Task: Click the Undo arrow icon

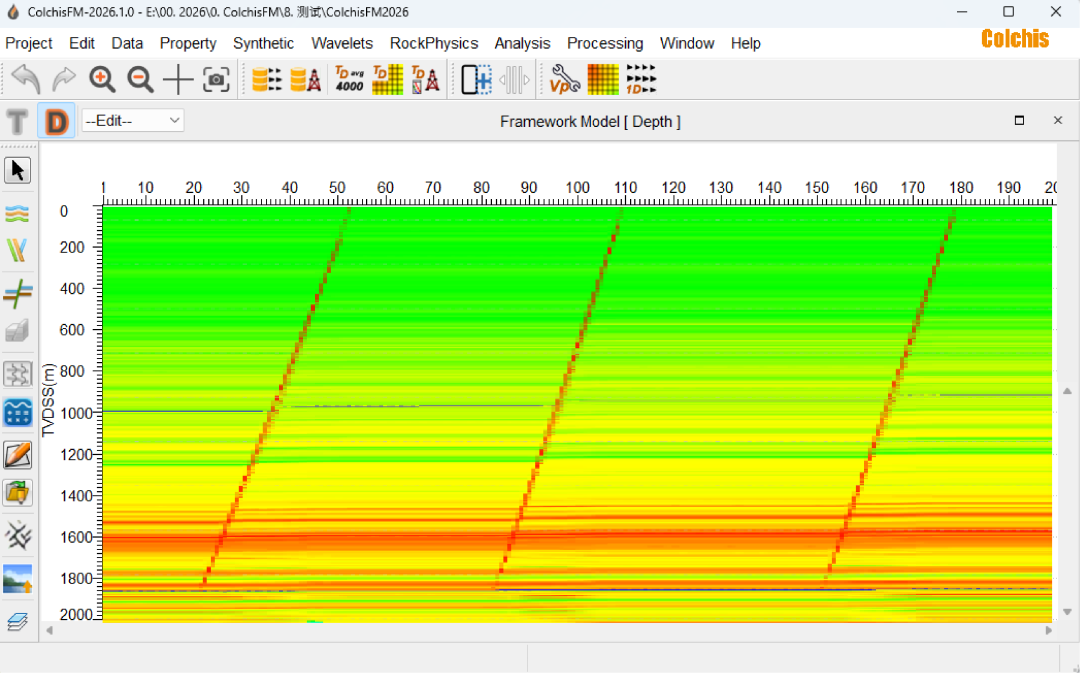Action: click(x=26, y=80)
